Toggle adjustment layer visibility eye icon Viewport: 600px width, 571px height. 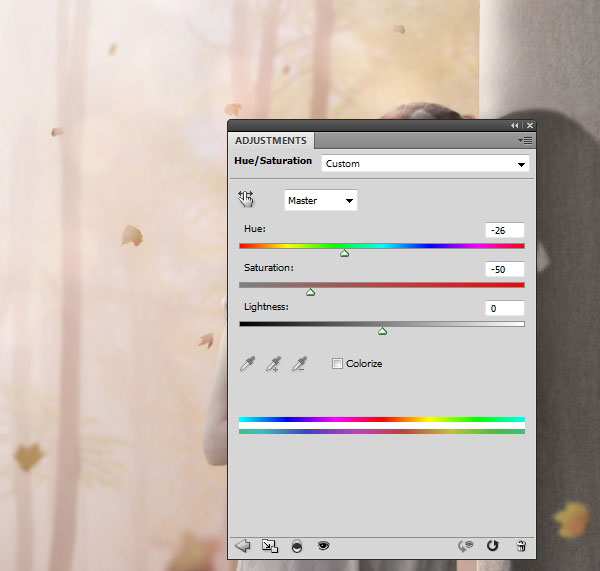[x=323, y=545]
